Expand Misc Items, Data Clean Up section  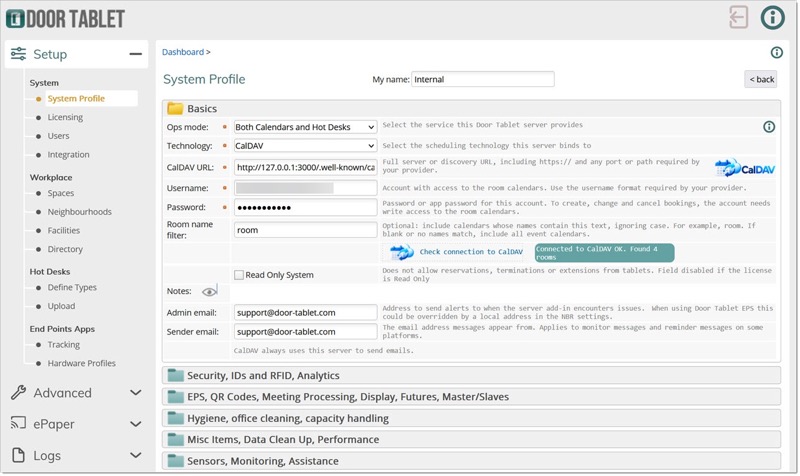pyautogui.click(x=471, y=439)
